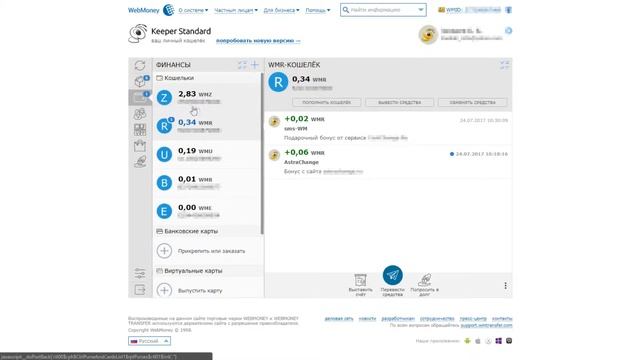Click the expand icon in the ФИНАНСЫ header
The height and width of the screenshot is (360, 640).
tap(242, 65)
